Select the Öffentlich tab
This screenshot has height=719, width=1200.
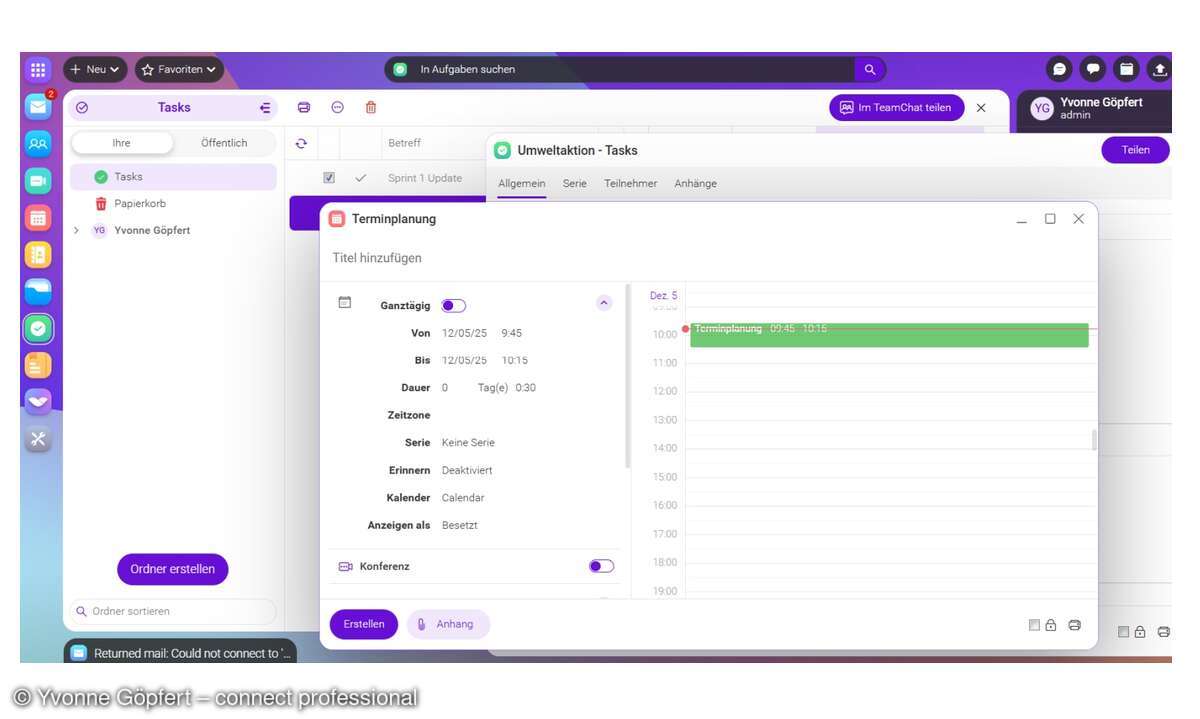224,143
